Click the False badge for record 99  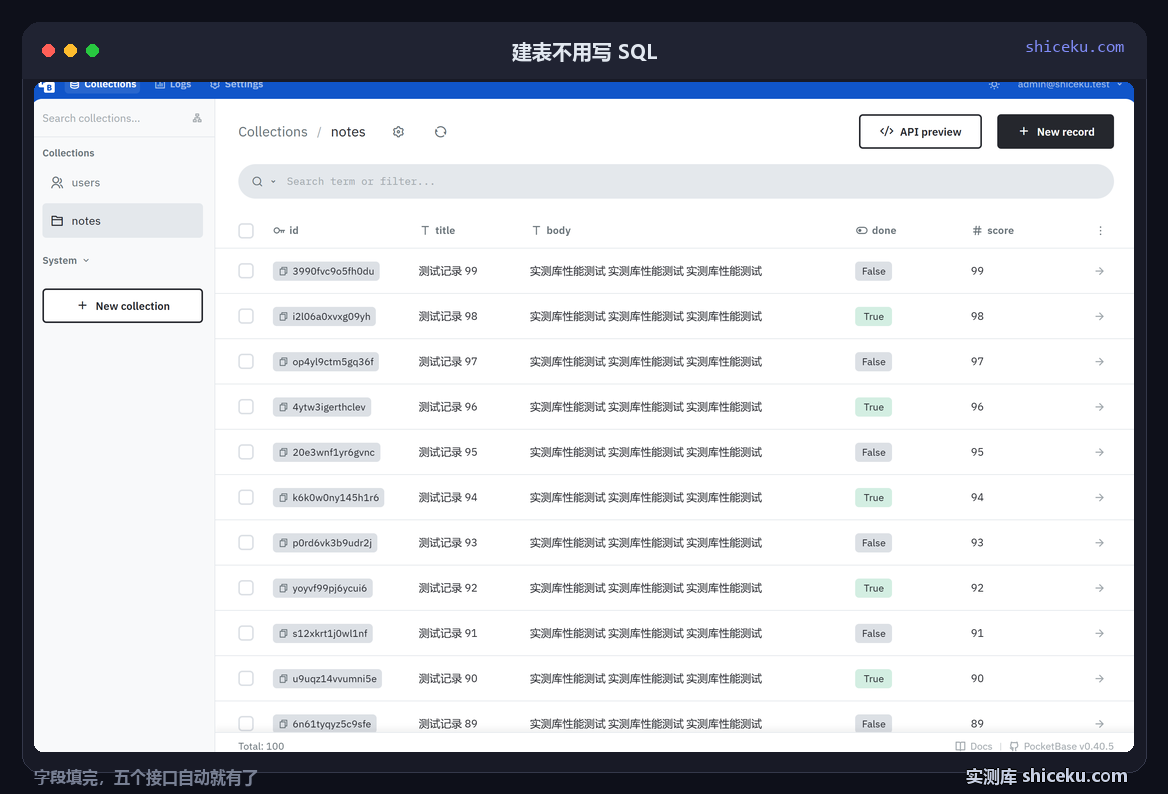point(874,271)
